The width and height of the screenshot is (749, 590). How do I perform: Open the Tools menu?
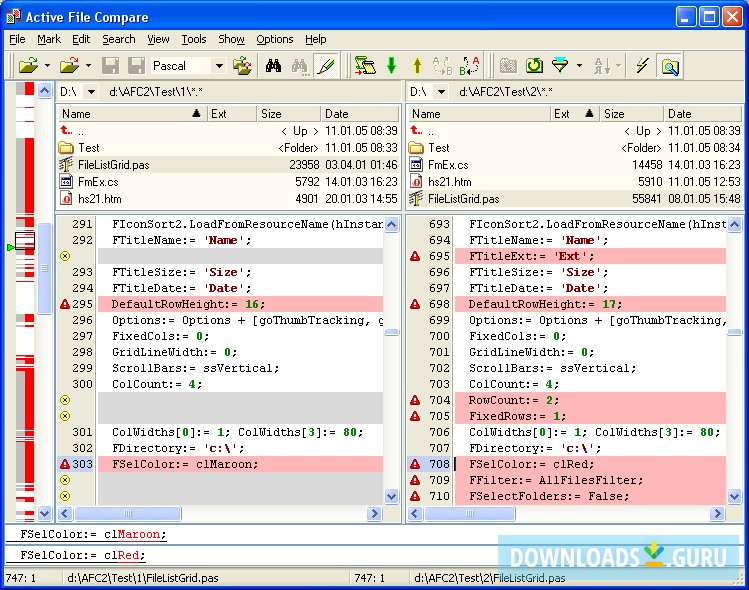click(x=193, y=39)
